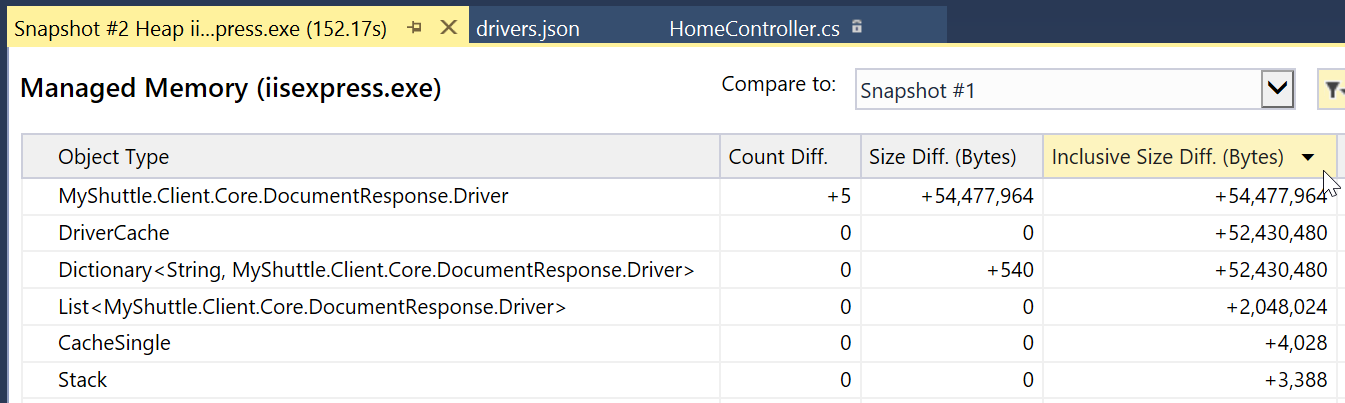Sort by Size Diff. (Bytes) column
The image size is (1345, 403).
click(942, 157)
